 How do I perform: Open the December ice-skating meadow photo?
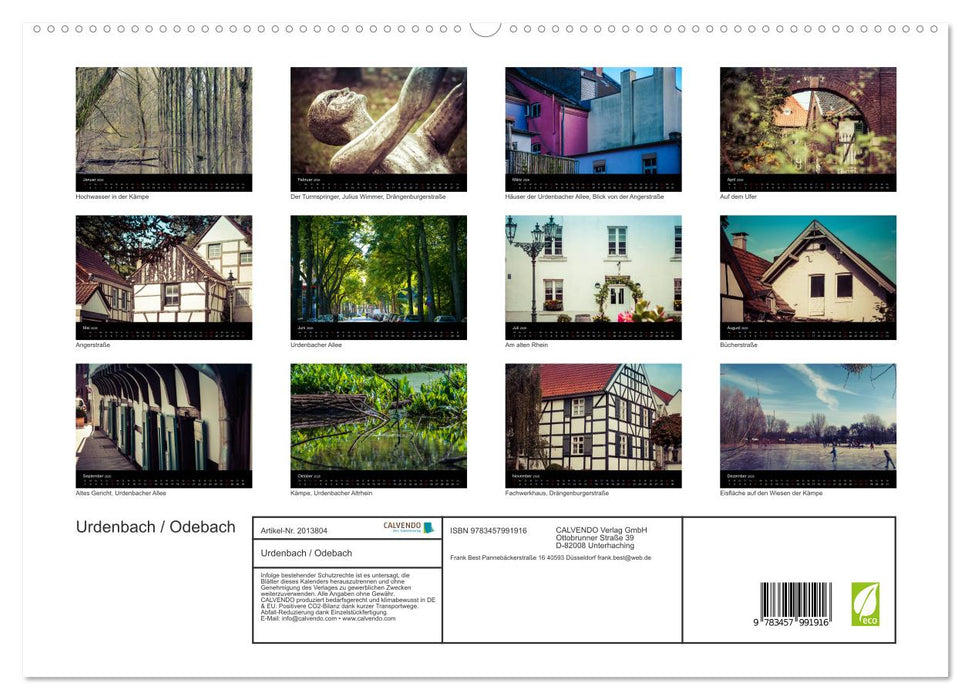point(808,423)
